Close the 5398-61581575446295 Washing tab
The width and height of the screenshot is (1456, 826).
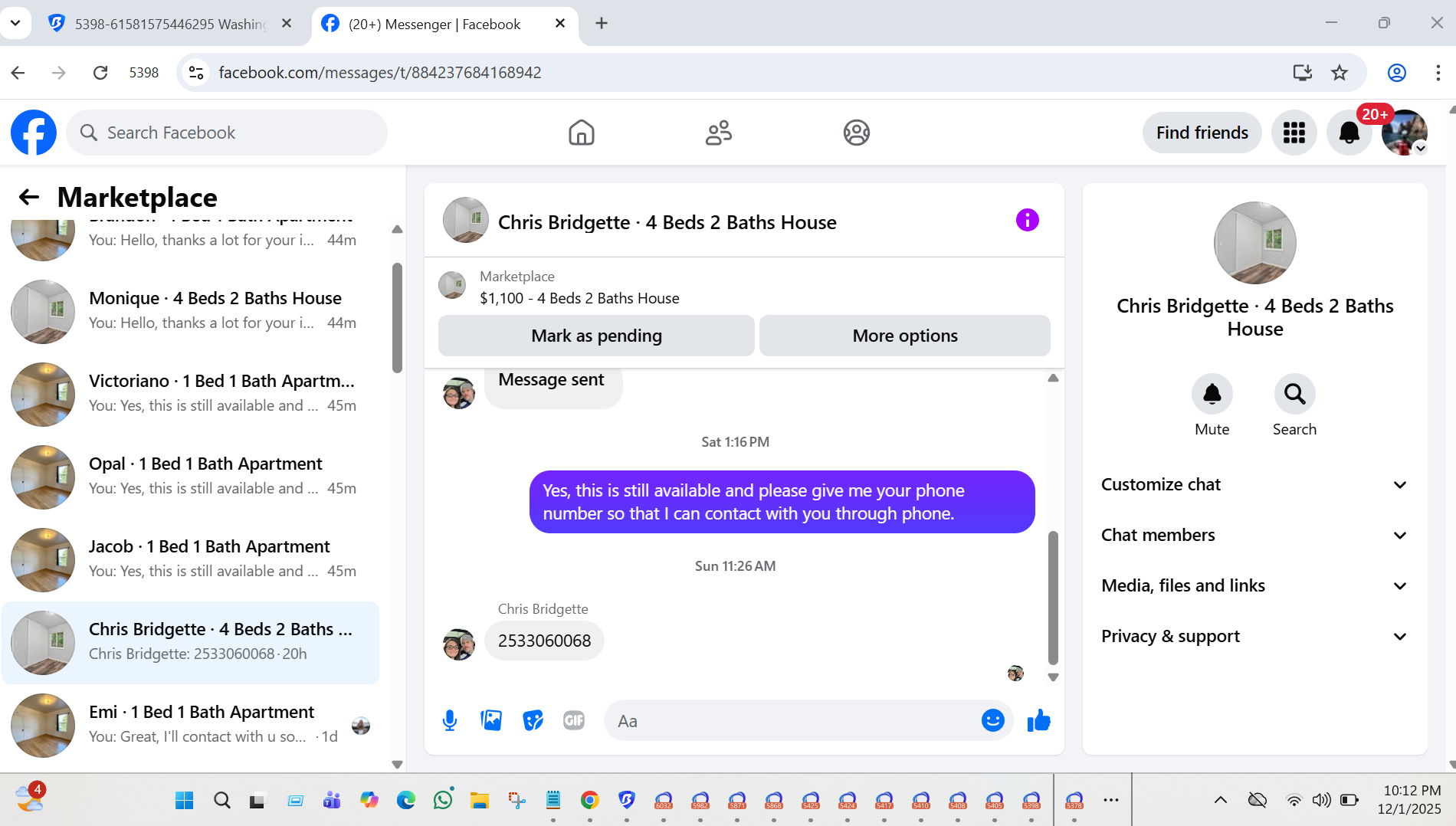(x=287, y=24)
